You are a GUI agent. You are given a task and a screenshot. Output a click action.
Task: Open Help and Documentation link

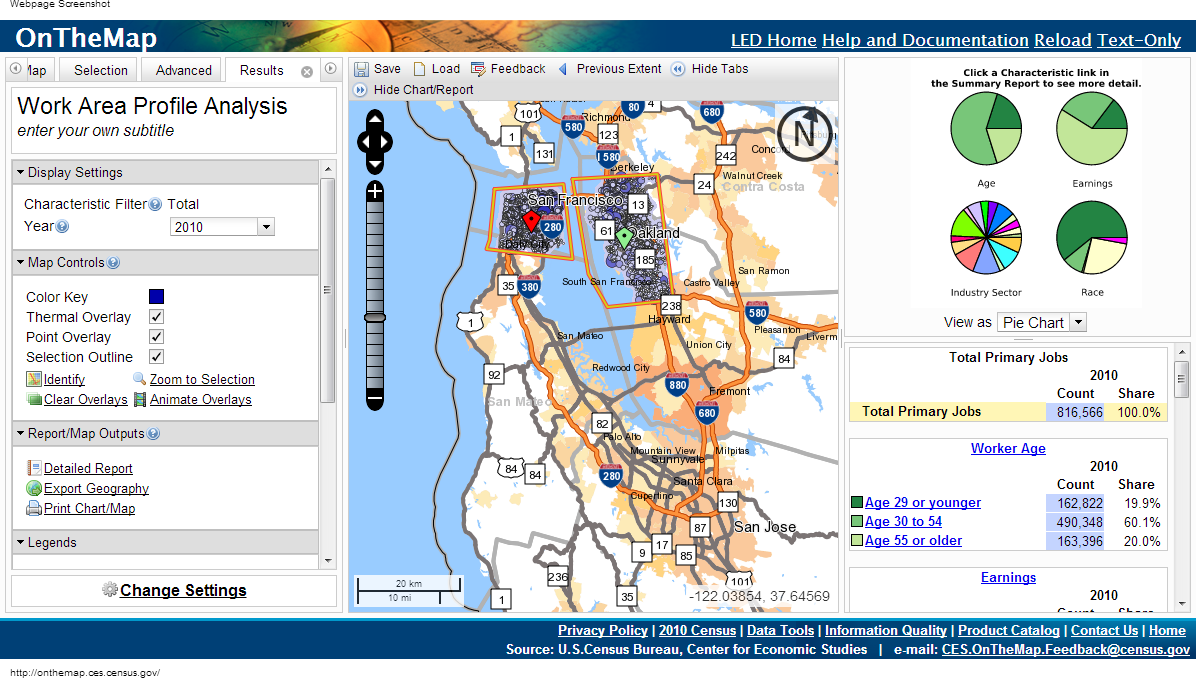click(x=925, y=40)
